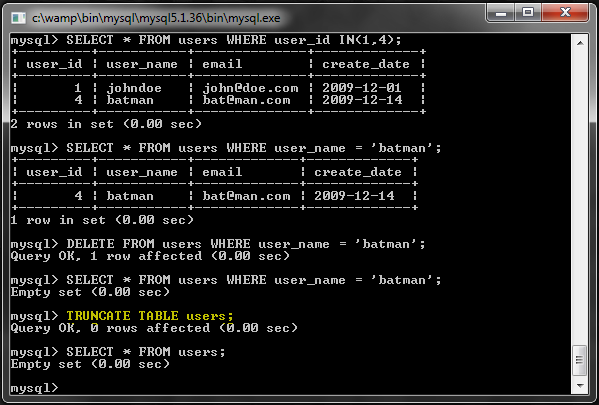This screenshot has width=599, height=405.
Task: Click the final 'SELECT * FROM users;' command
Action: [x=146, y=352]
